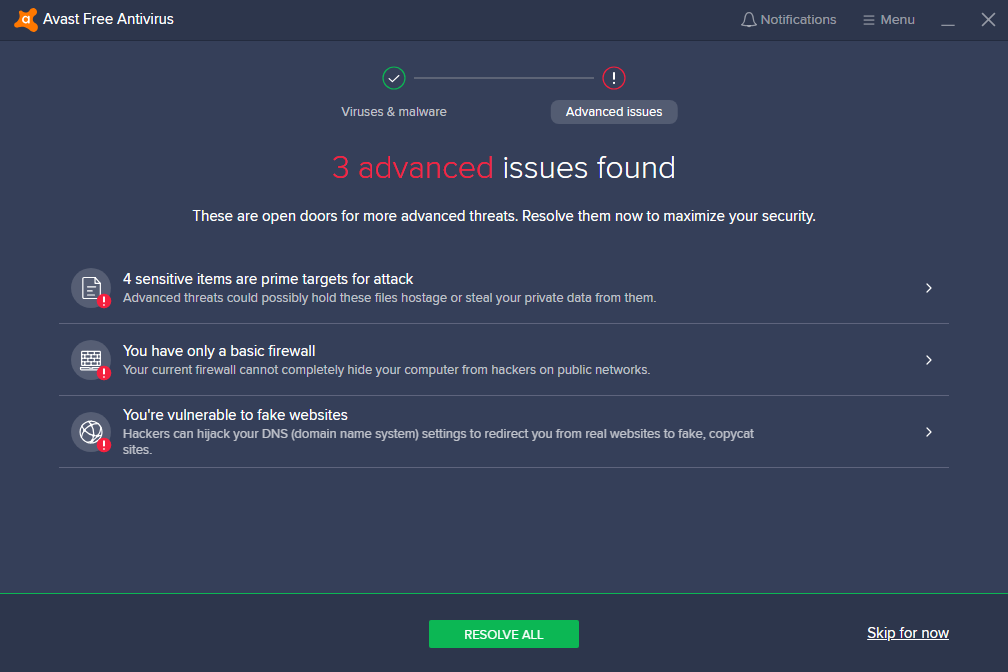The image size is (1008, 672).
Task: Click the 'Advanced threats could possibly hold' description
Action: click(390, 298)
